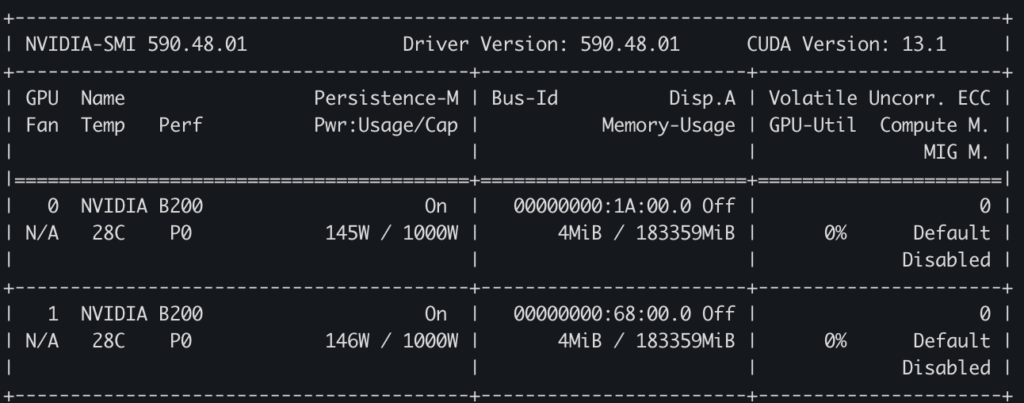The height and width of the screenshot is (403, 1024).
Task: Click GPU 1's NVIDIA B200 name
Action: (142, 314)
